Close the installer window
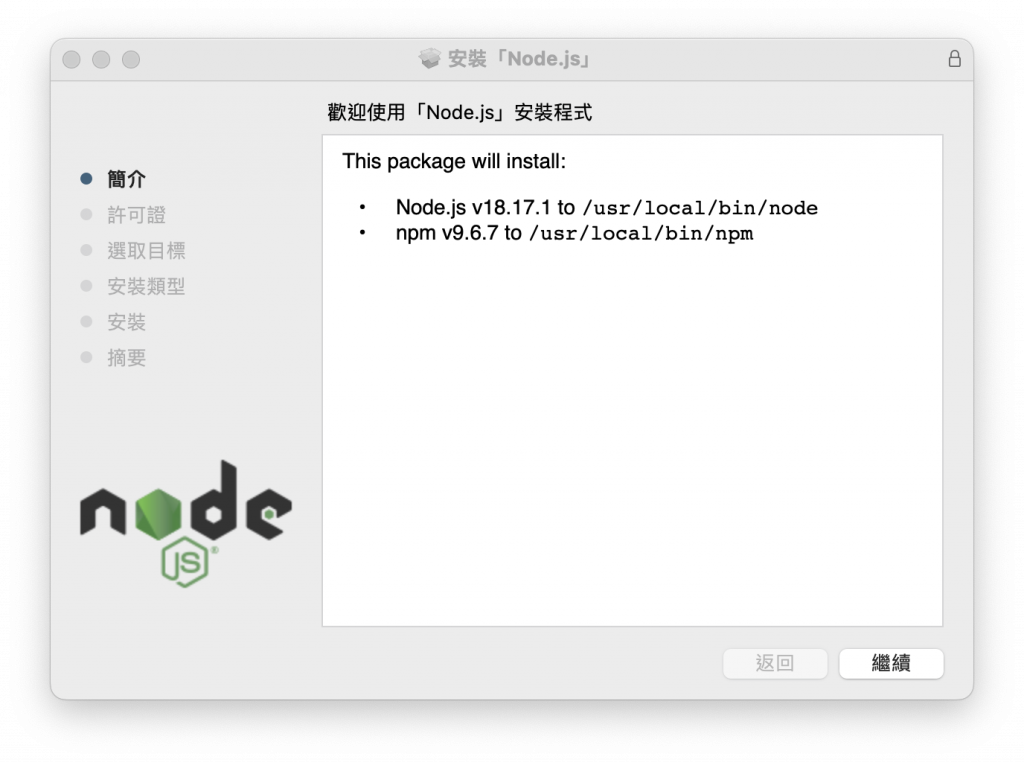 coord(71,59)
